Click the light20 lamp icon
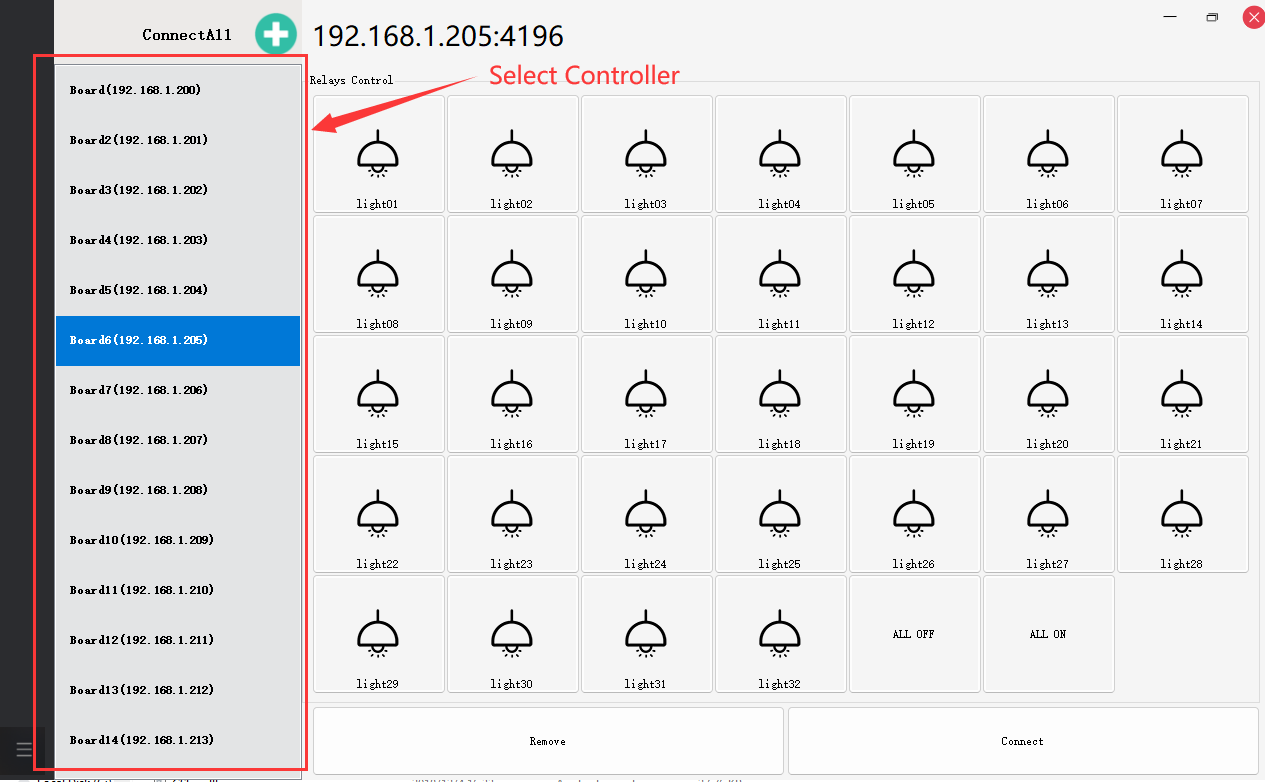Viewport: 1265px width, 782px height. tap(1048, 393)
